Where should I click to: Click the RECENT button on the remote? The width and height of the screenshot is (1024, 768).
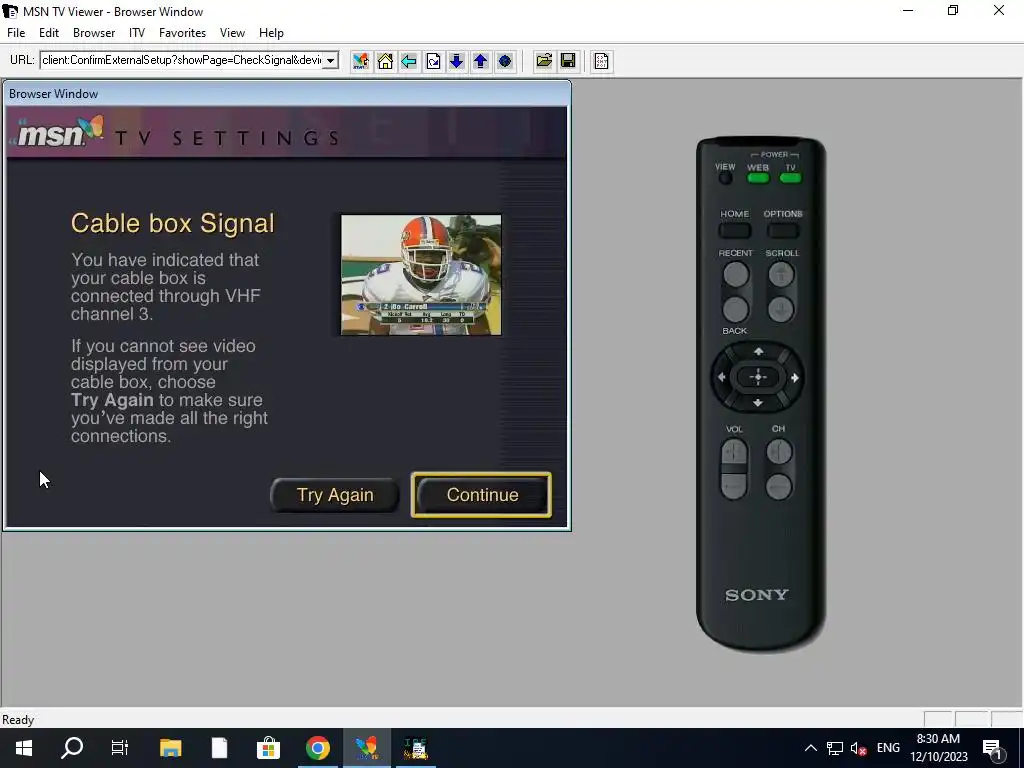coord(735,274)
